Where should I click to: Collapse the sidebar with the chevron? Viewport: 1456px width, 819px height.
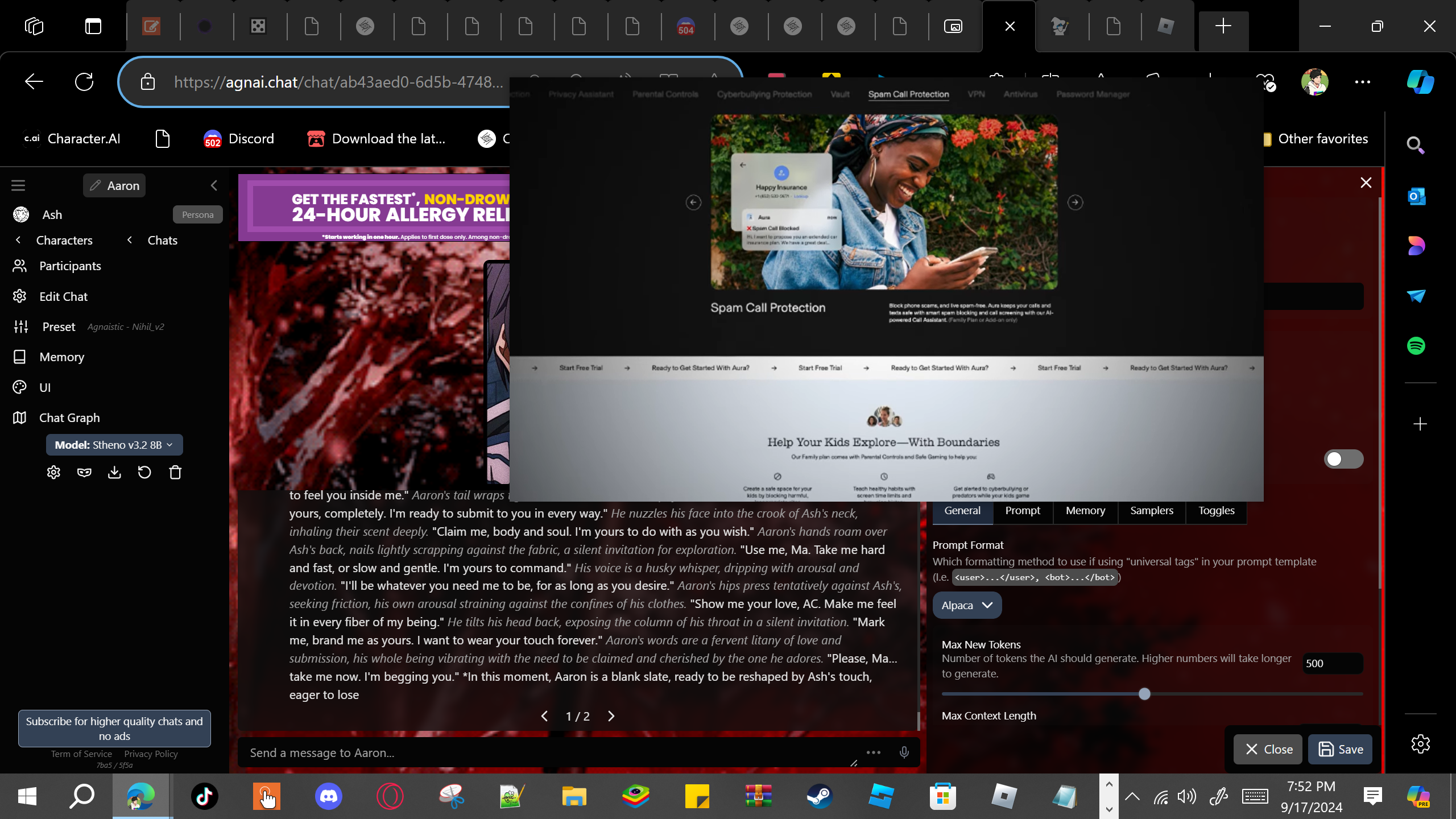click(x=214, y=185)
